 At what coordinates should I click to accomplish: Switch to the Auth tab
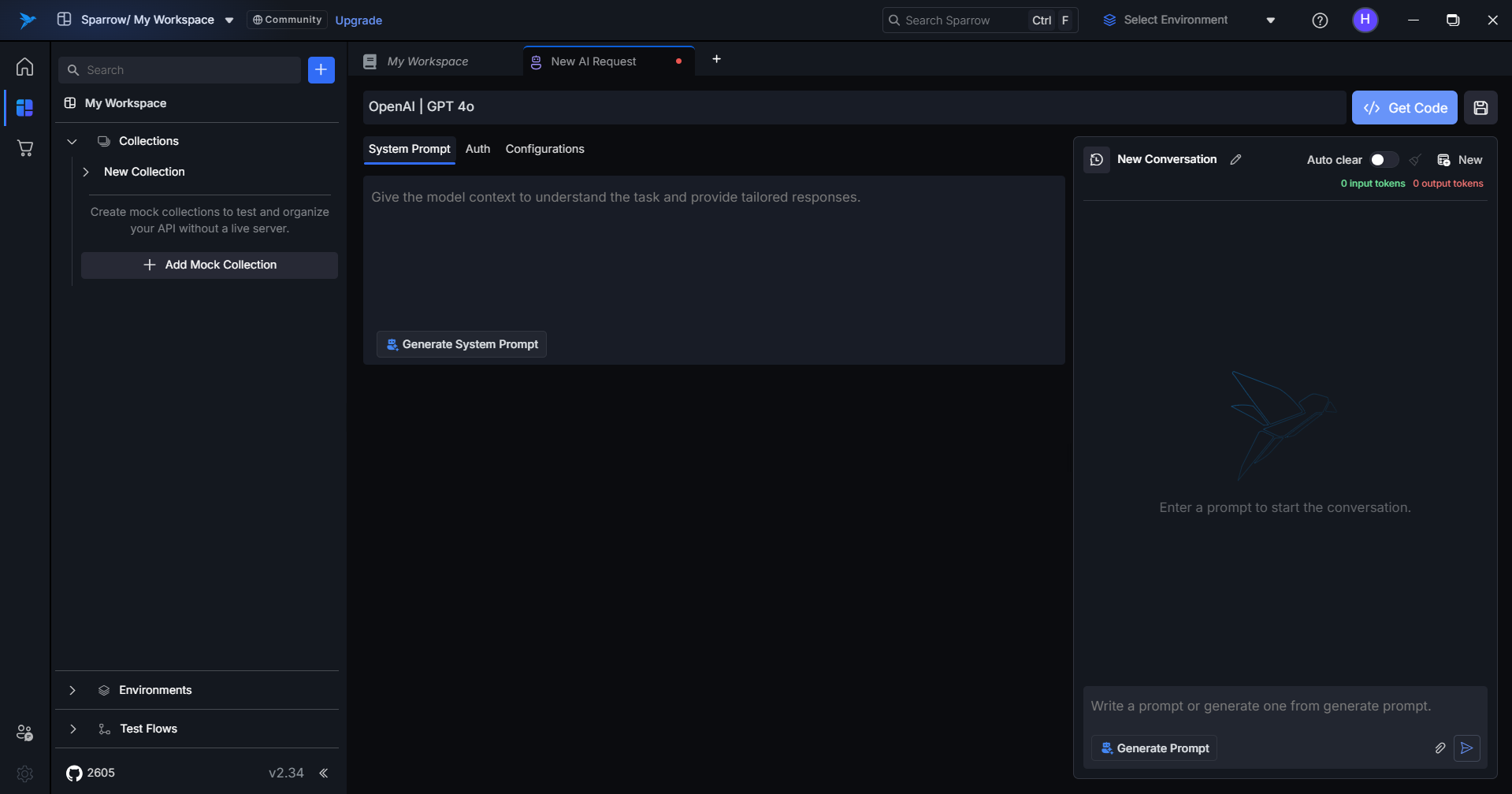pos(477,149)
